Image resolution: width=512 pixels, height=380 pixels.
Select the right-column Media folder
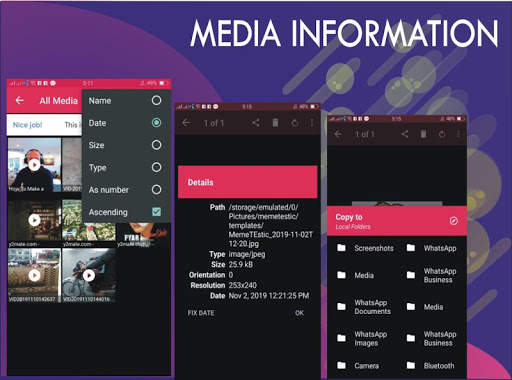(425, 307)
